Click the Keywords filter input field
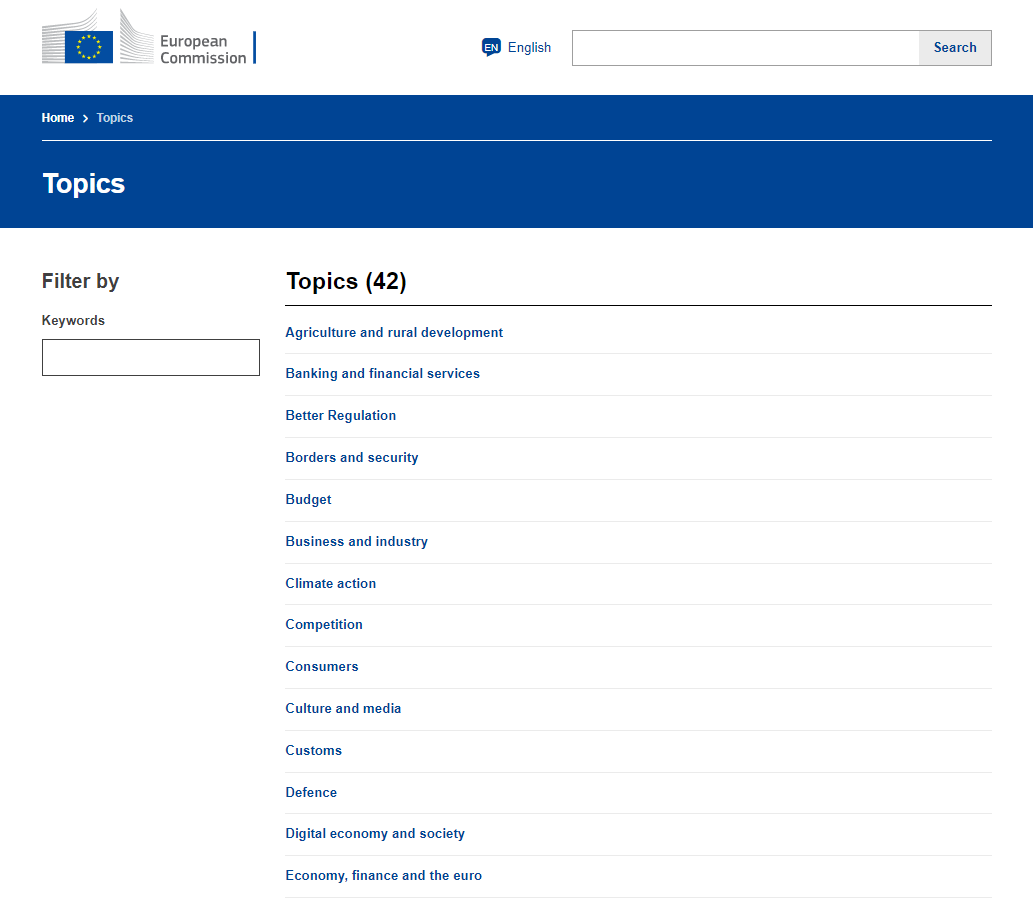The image size is (1033, 899). (151, 358)
